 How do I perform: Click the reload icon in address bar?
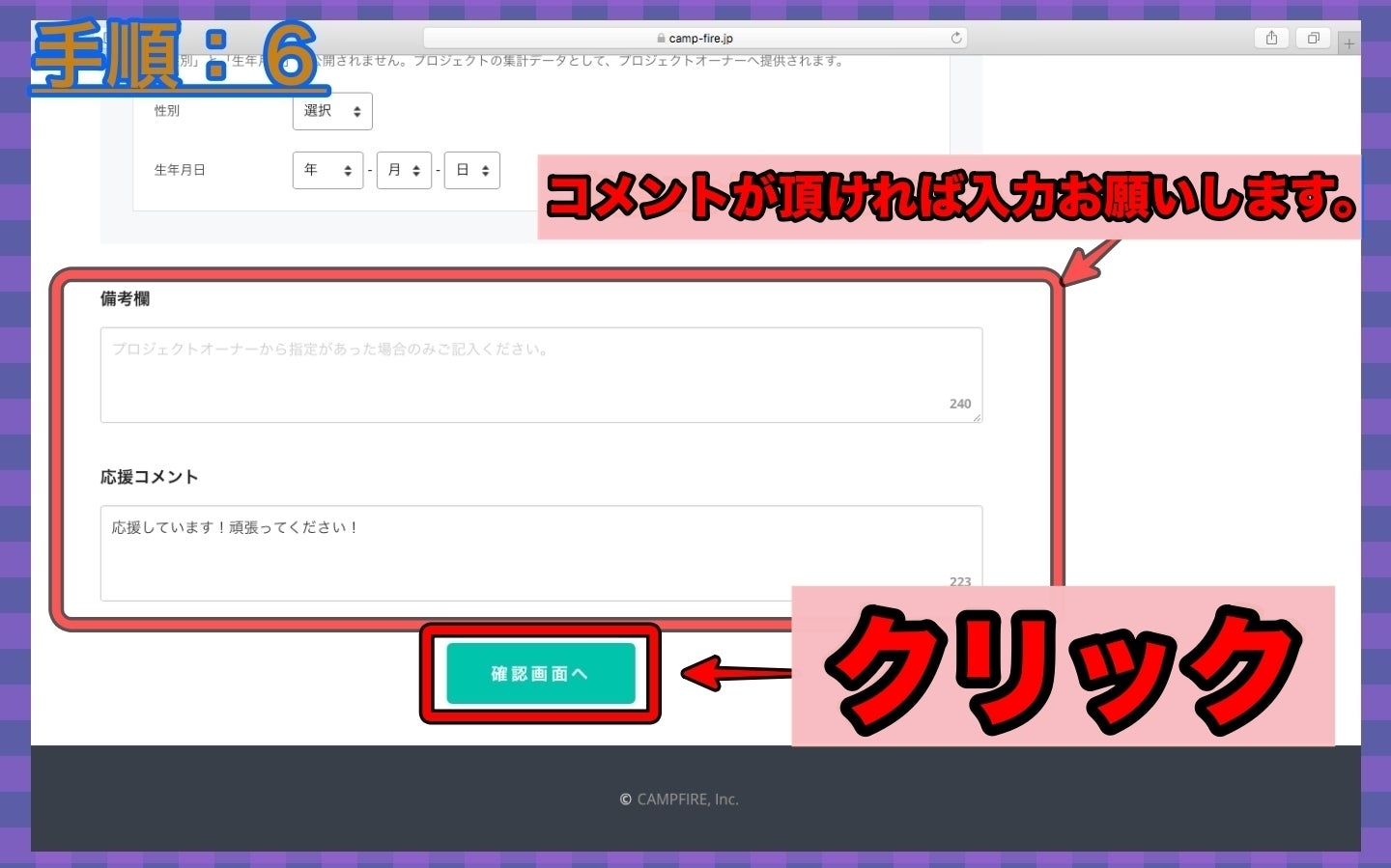click(955, 38)
